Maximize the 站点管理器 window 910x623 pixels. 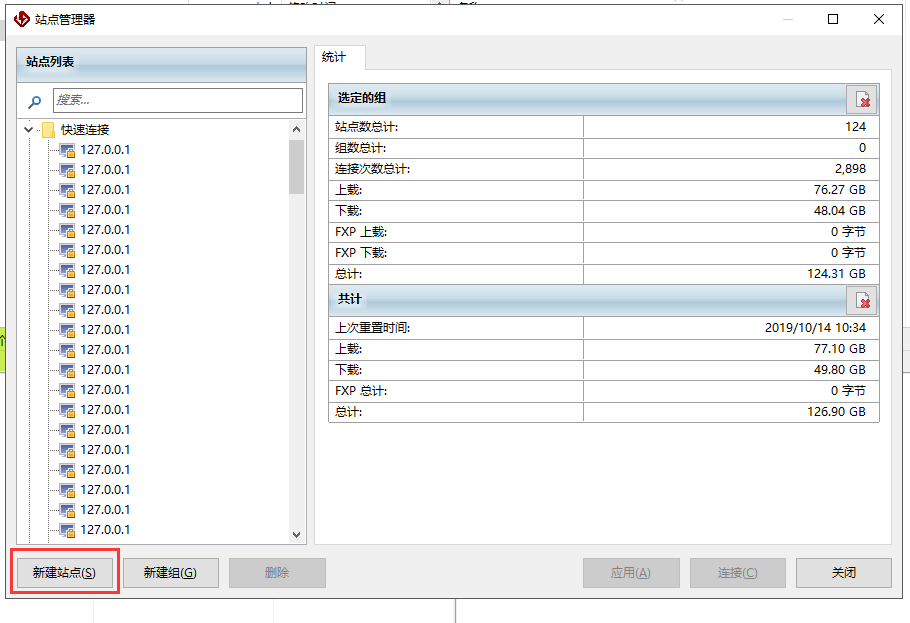click(833, 19)
